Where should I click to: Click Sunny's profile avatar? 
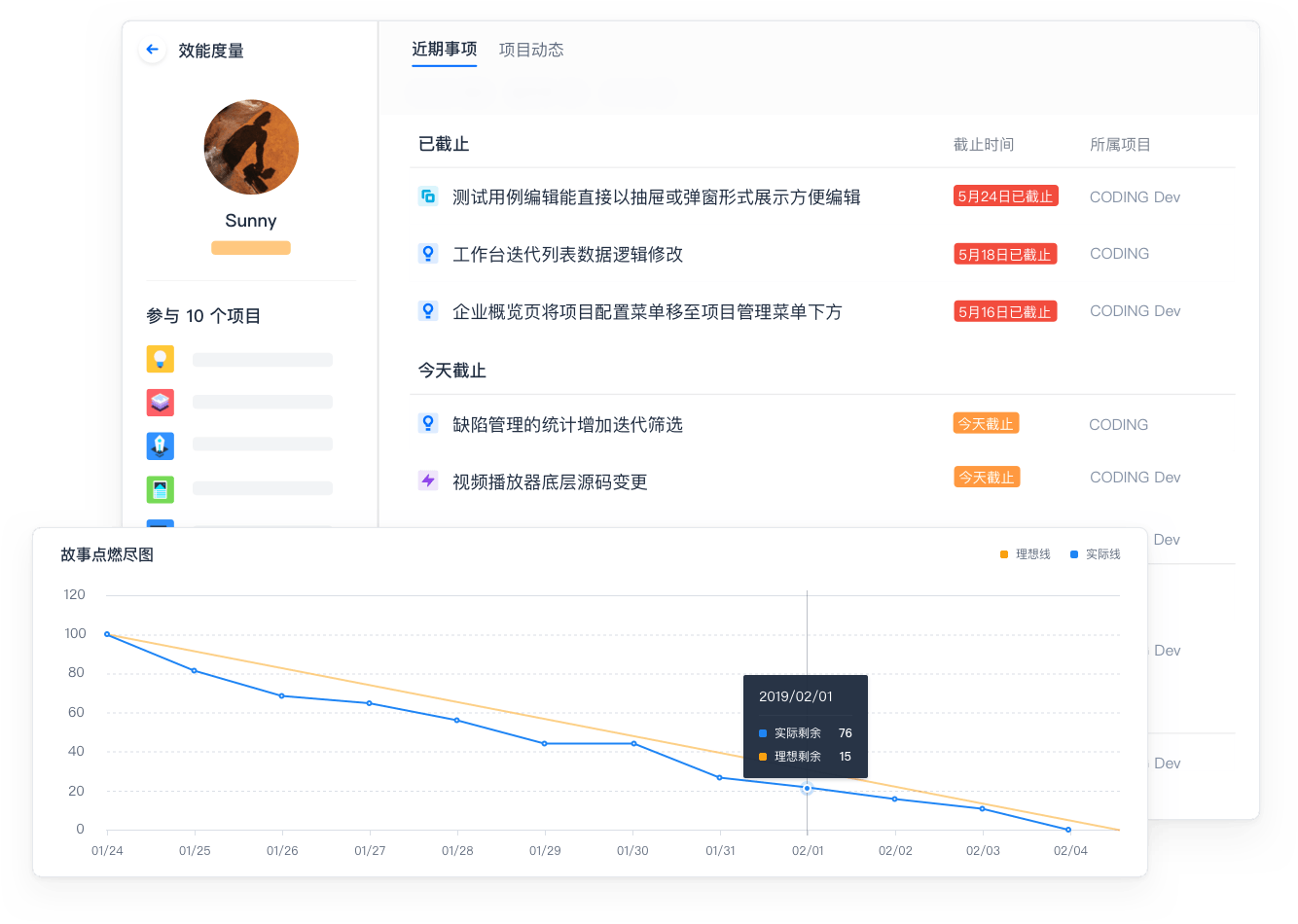(x=251, y=147)
